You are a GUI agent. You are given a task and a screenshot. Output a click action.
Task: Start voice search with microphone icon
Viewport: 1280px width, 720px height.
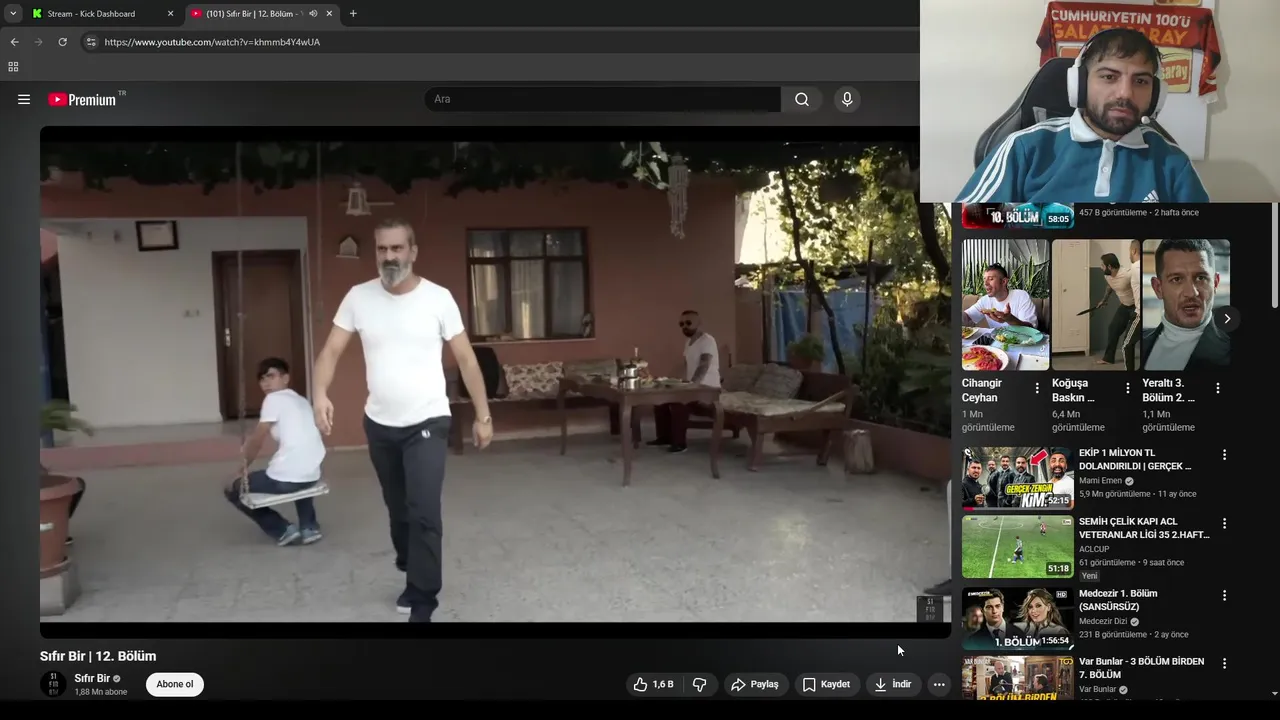click(x=847, y=99)
